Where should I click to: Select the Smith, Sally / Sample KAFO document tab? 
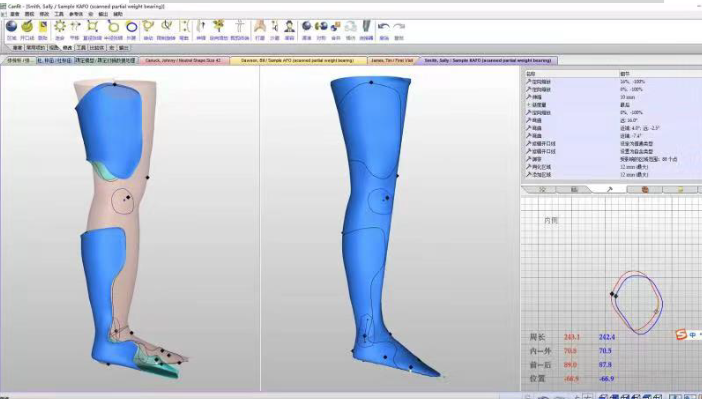coord(488,60)
